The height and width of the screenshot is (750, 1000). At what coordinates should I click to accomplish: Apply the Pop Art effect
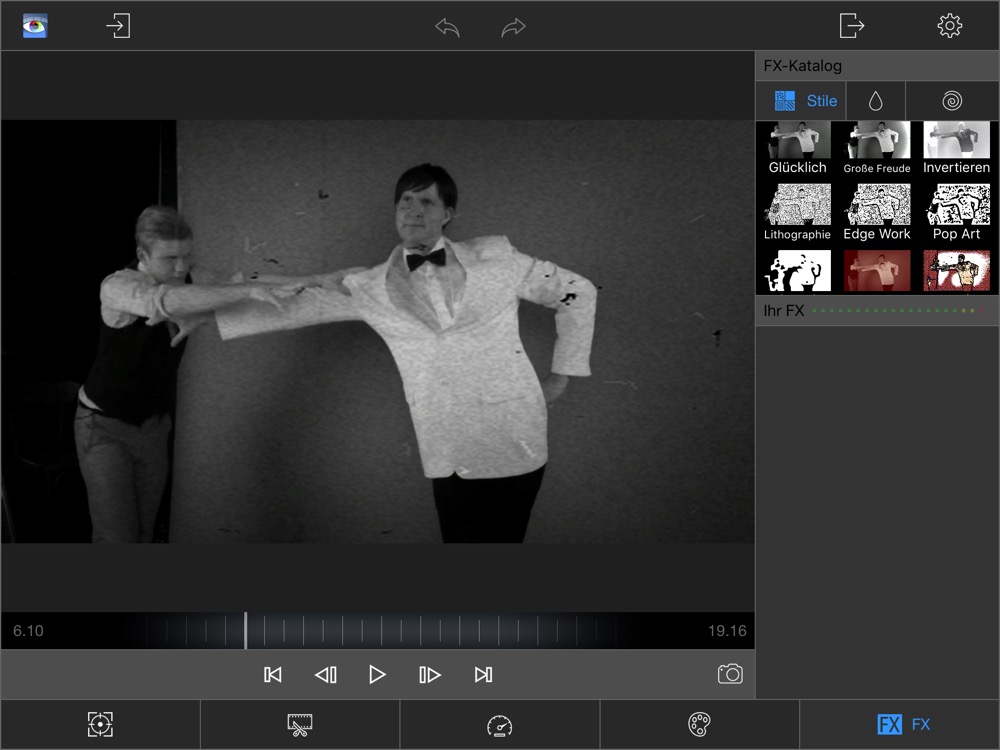[x=957, y=212]
